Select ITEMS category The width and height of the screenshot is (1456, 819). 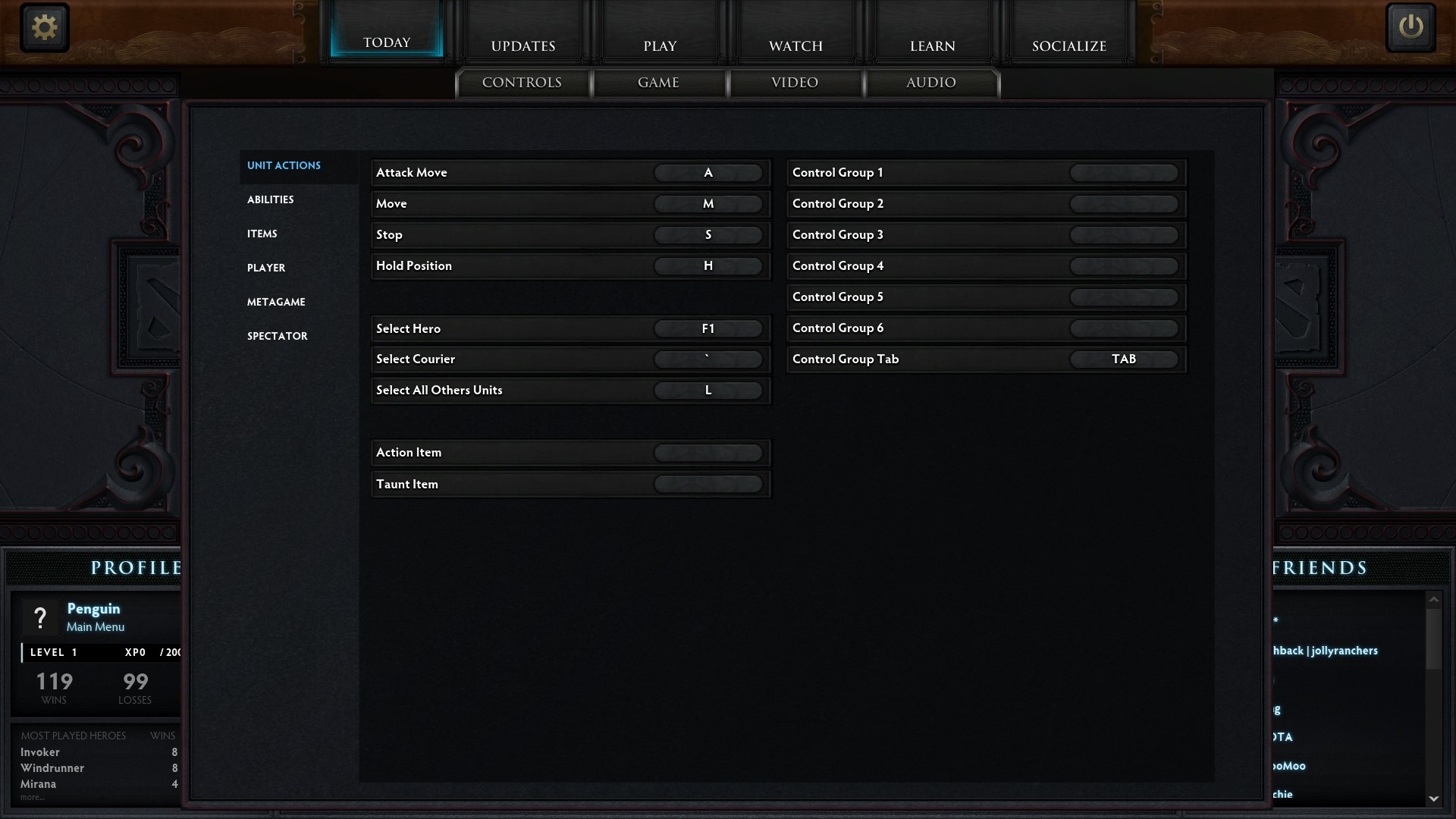pyautogui.click(x=262, y=234)
